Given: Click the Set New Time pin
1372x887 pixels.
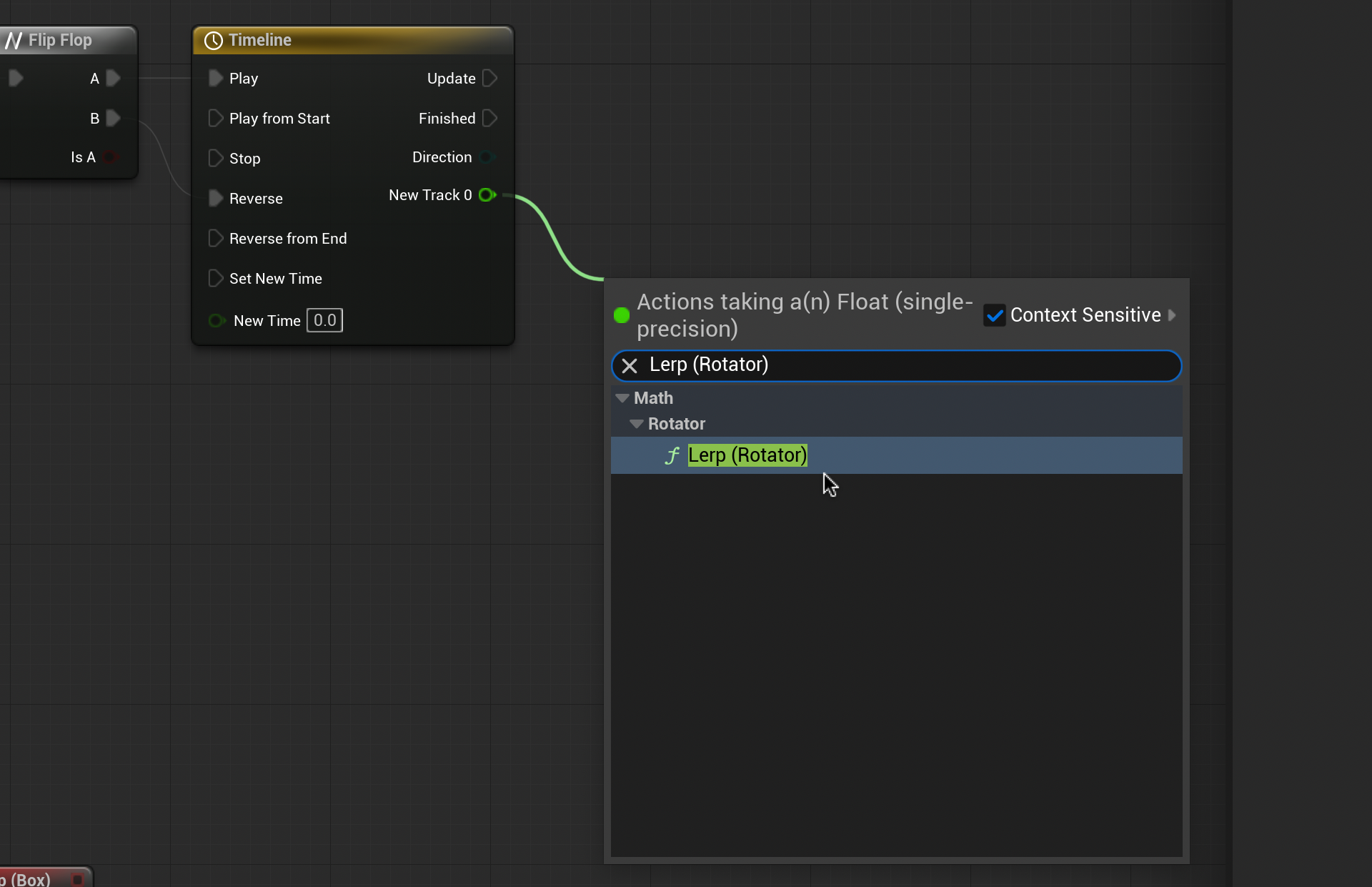Looking at the screenshot, I should [x=215, y=279].
